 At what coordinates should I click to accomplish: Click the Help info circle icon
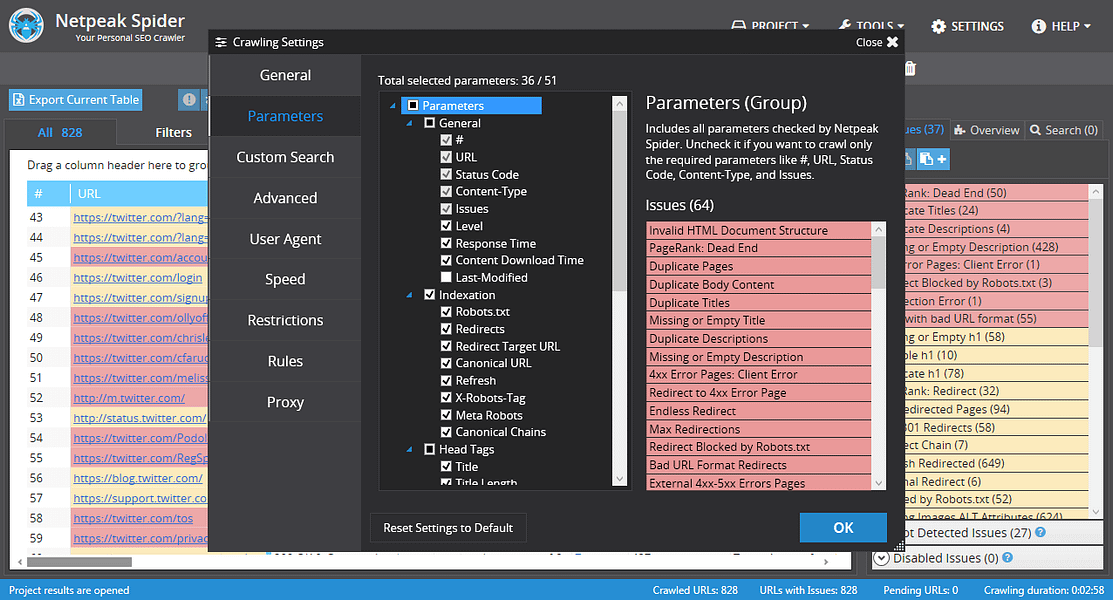(x=1039, y=27)
